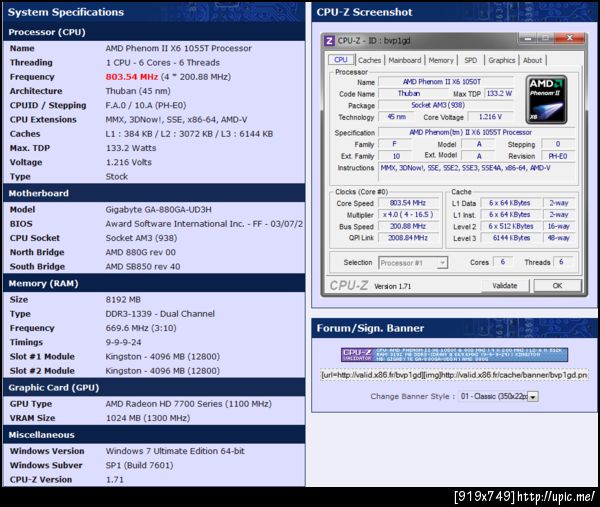600x507 pixels.
Task: Click Slot #1 Module 'Kingston - 4096 MB (12800)' value
Action: (x=163, y=356)
